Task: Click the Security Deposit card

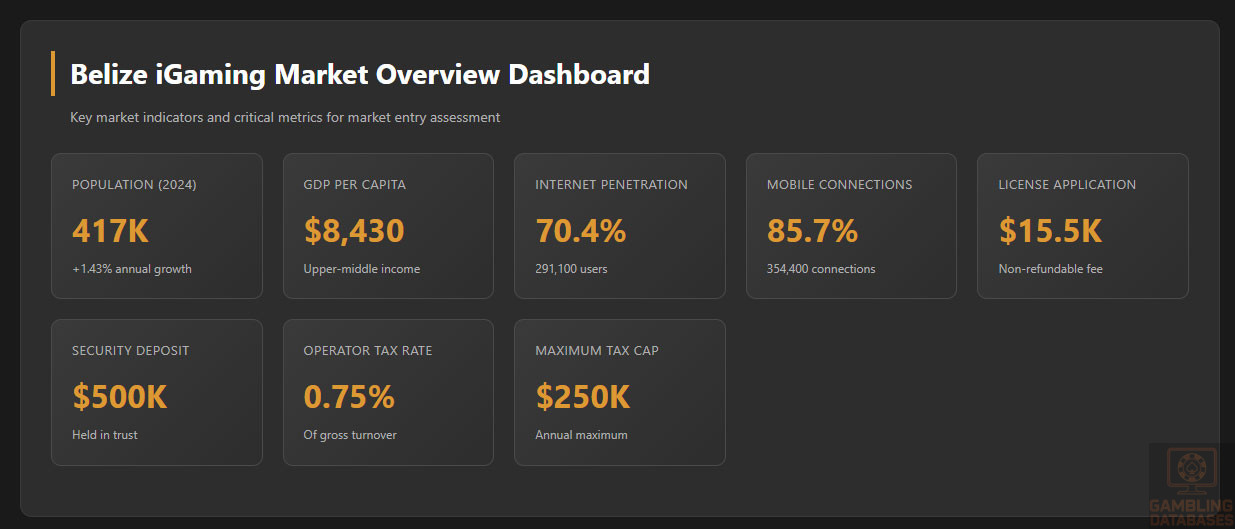Action: (157, 392)
